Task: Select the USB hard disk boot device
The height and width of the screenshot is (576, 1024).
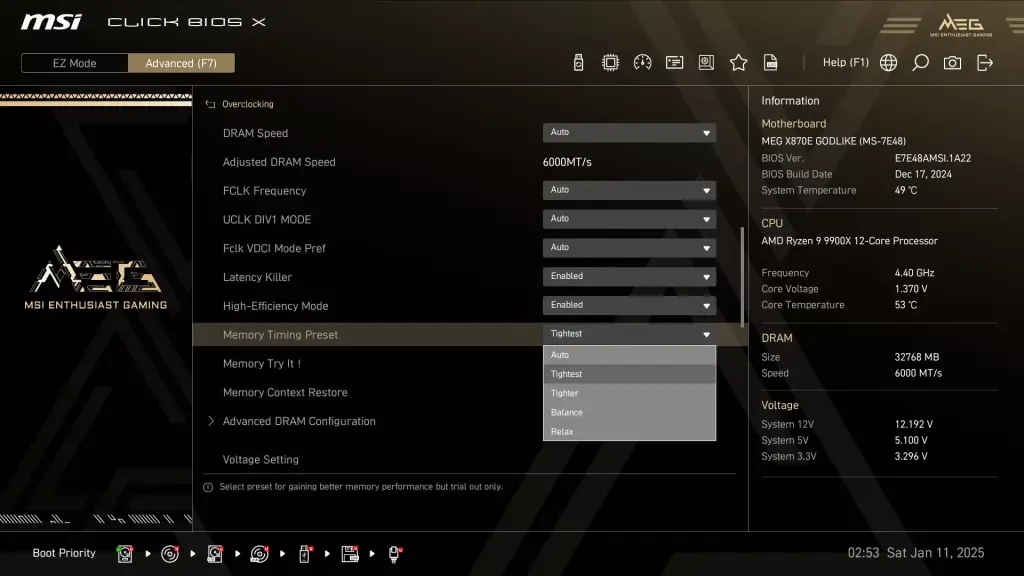Action: click(x=215, y=554)
